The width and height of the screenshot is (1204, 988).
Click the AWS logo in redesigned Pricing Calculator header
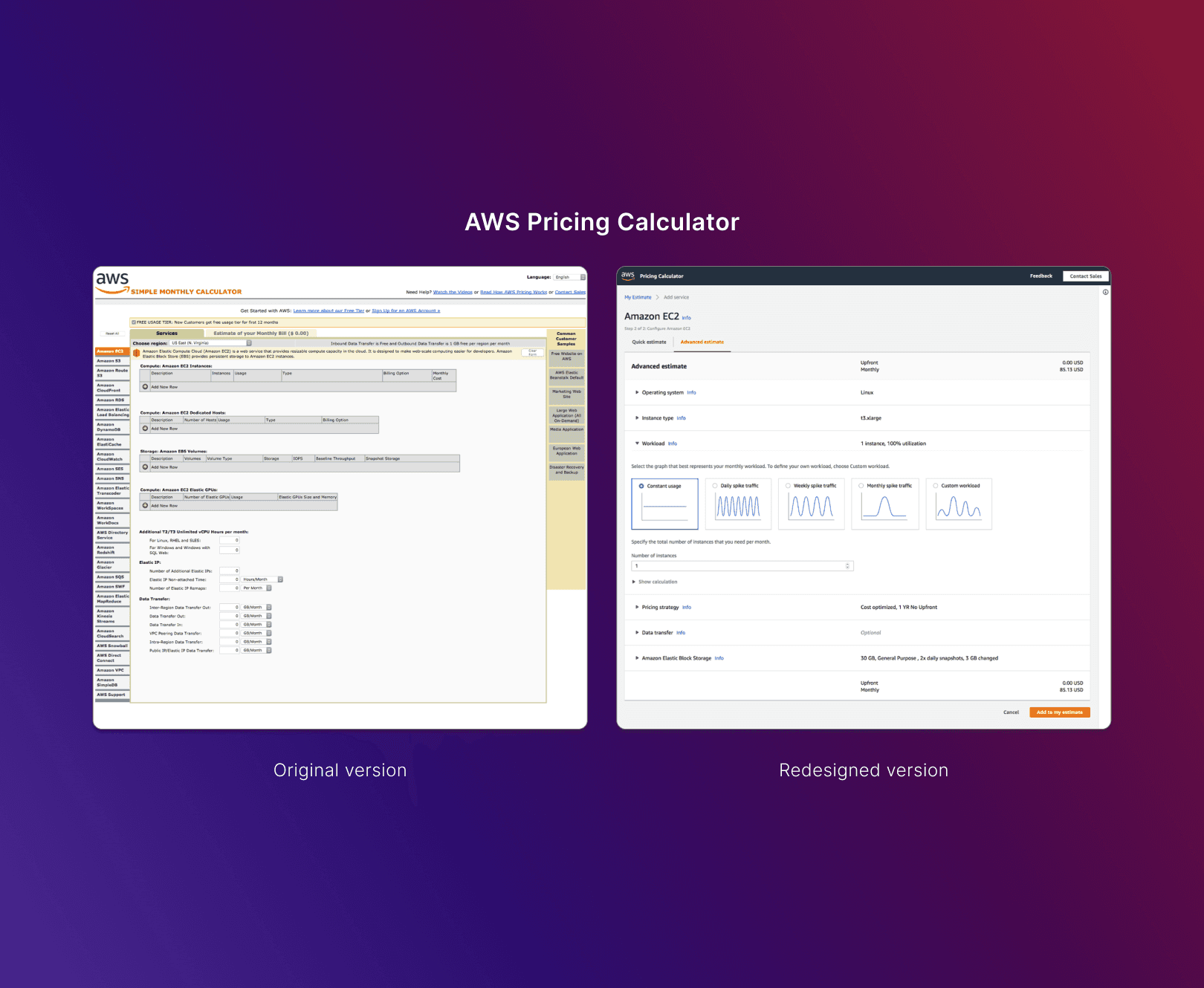pos(628,276)
